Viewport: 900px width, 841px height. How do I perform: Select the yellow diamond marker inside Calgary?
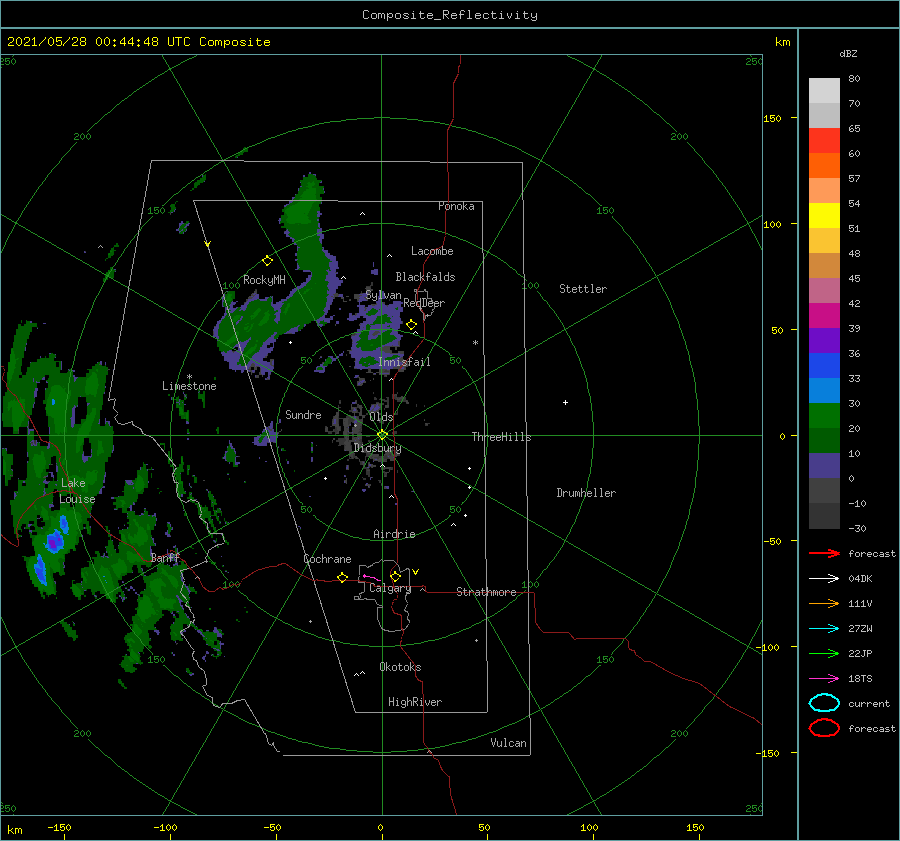click(x=395, y=576)
